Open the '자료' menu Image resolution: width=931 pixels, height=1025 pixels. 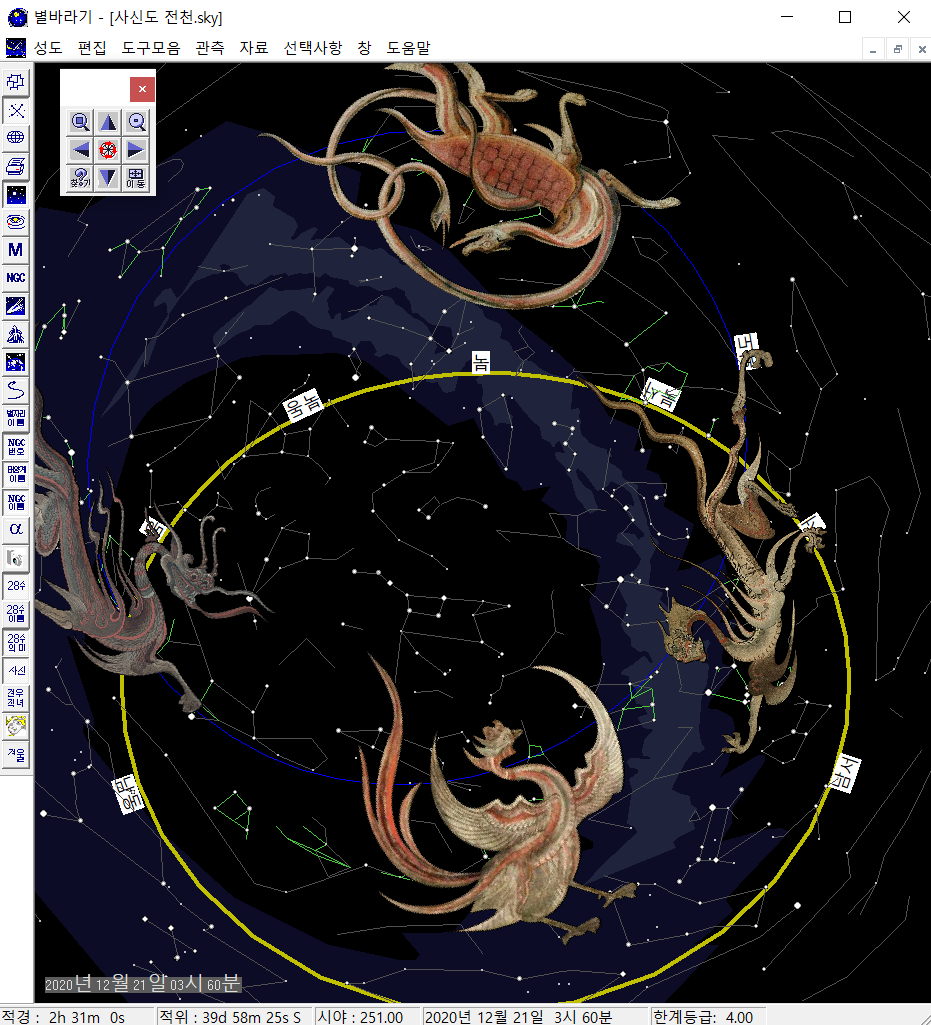254,48
